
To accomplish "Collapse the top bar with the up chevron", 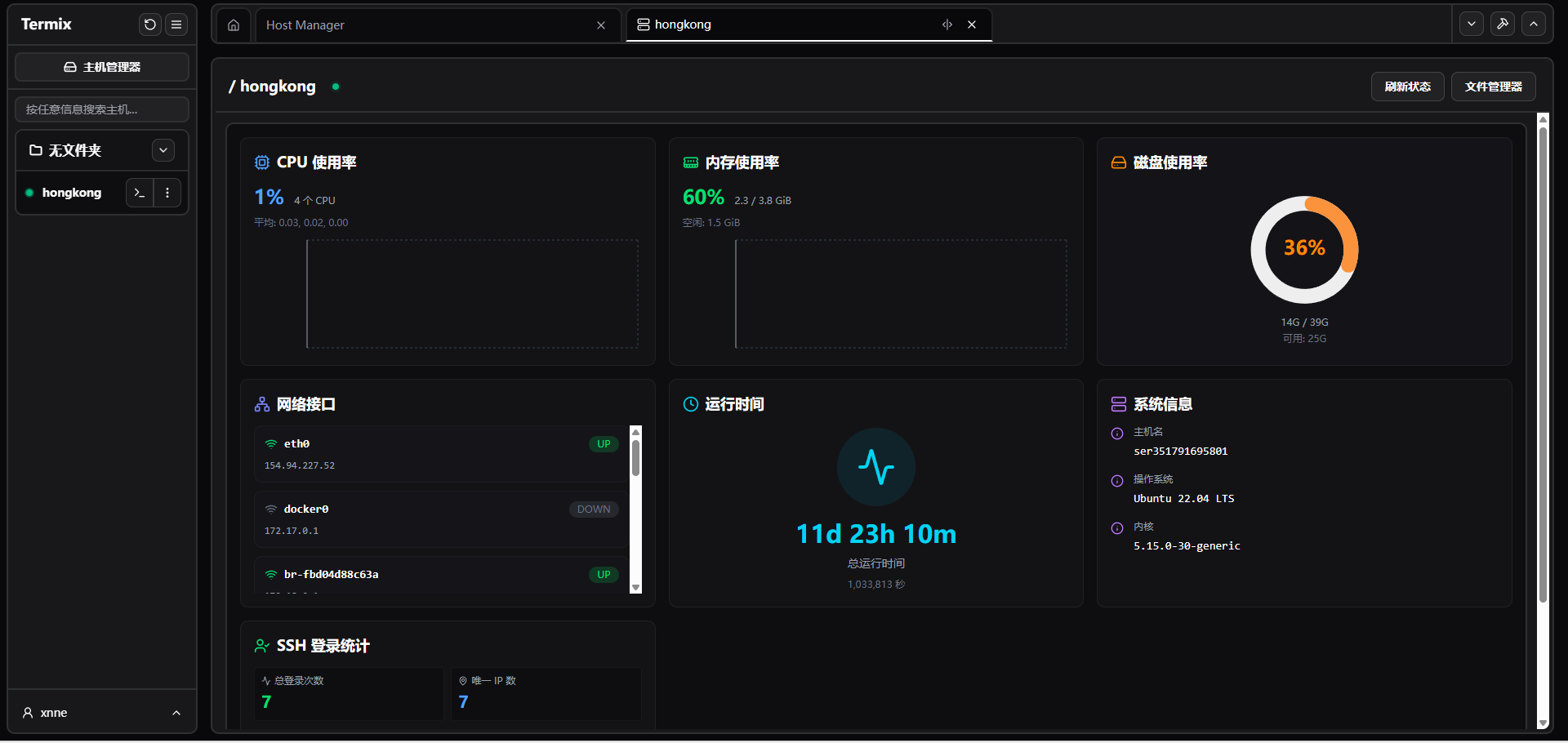I will click(1534, 24).
